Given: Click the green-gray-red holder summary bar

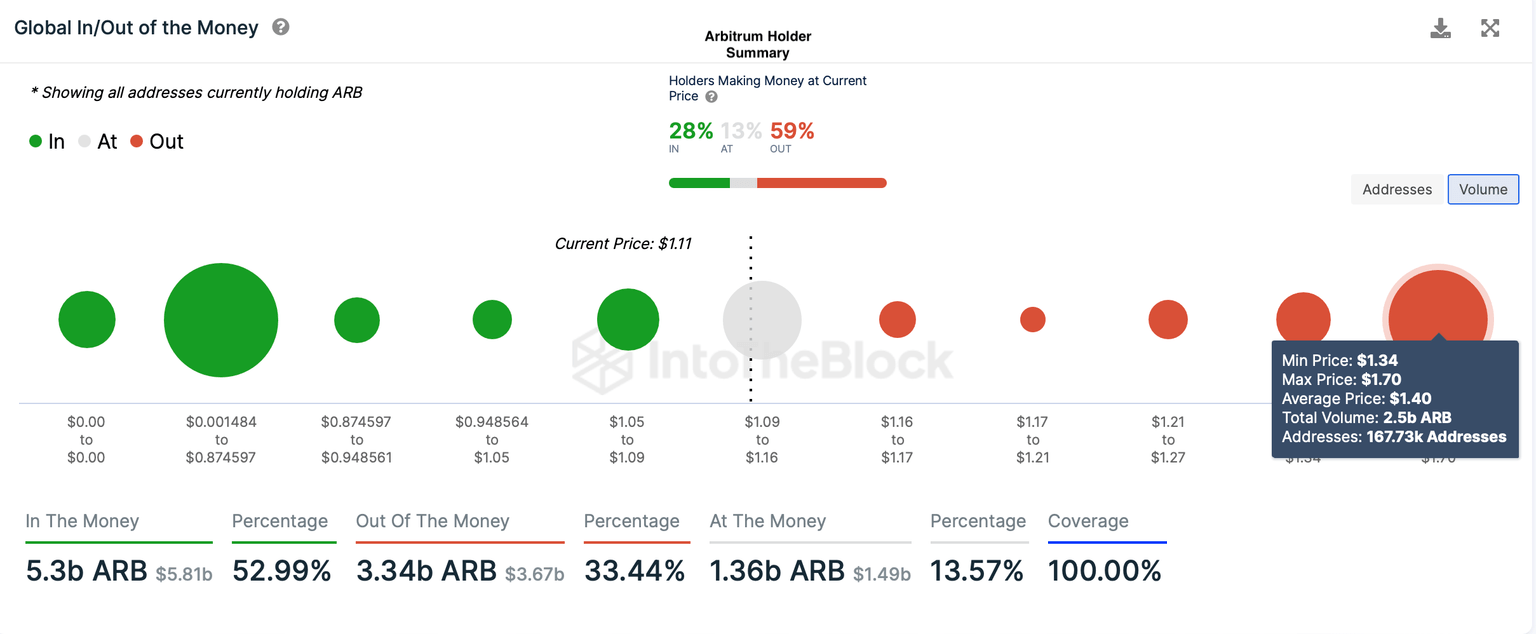Looking at the screenshot, I should pyautogui.click(x=777, y=183).
